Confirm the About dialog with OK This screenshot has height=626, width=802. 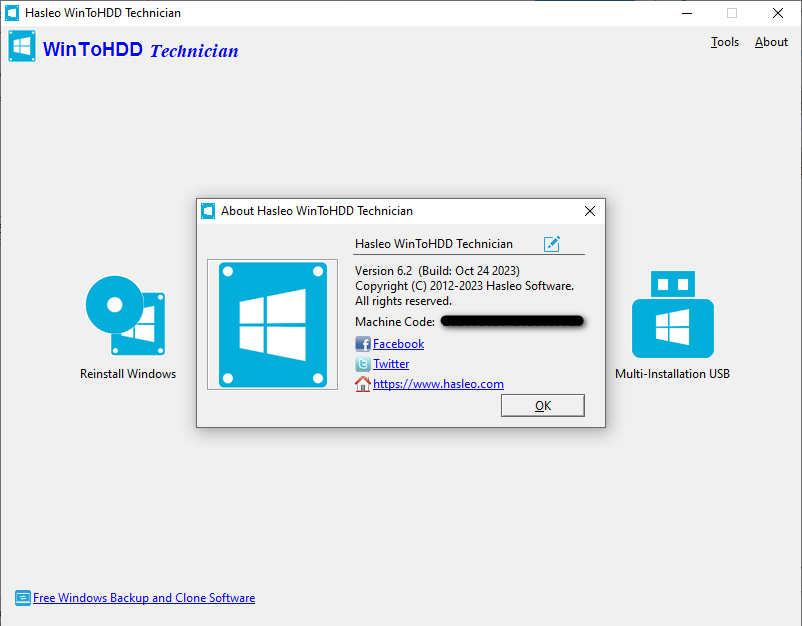pos(543,406)
